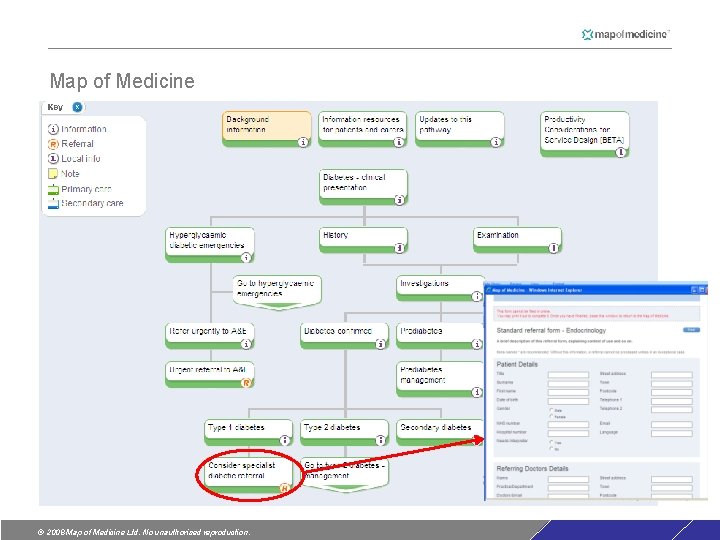Click the referring doctor's Name field
Screen dimensions: 720x540
click(x=568, y=479)
